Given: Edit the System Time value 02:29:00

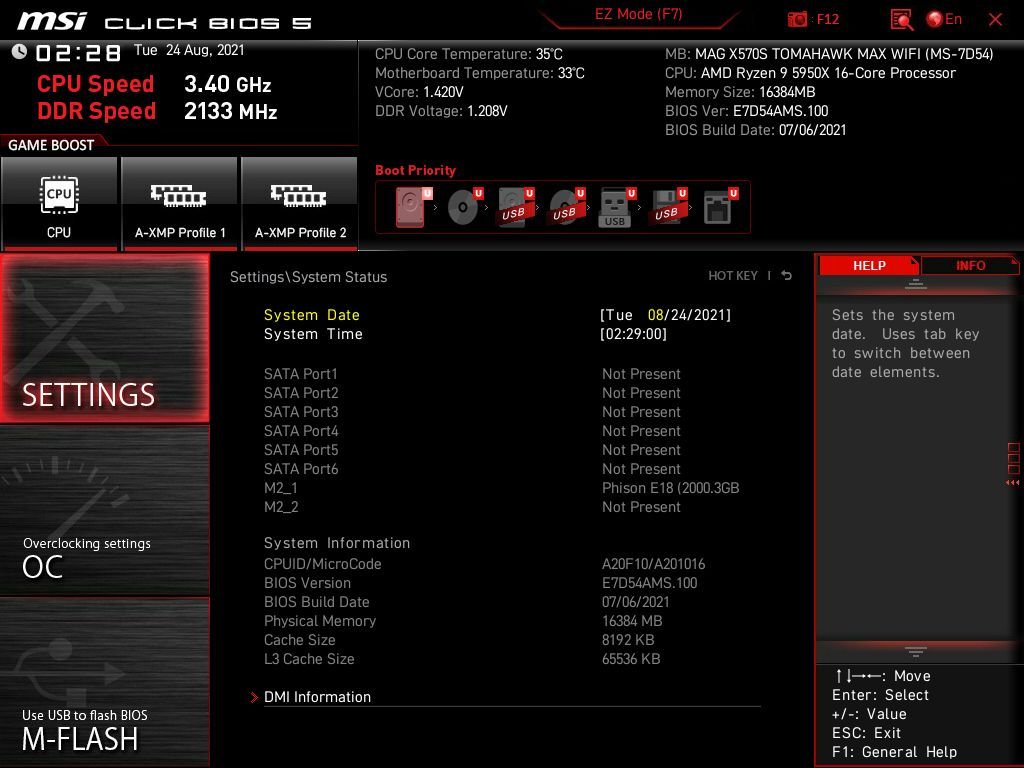Looking at the screenshot, I should click(633, 334).
